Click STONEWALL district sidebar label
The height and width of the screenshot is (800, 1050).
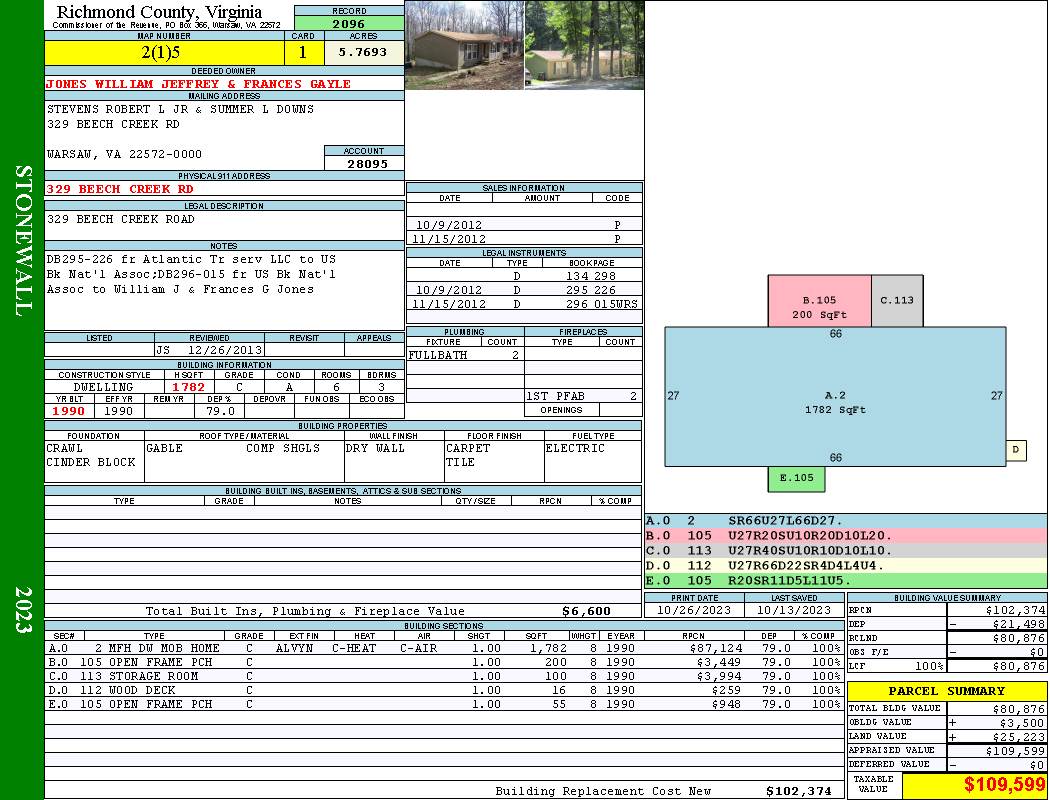tap(23, 241)
